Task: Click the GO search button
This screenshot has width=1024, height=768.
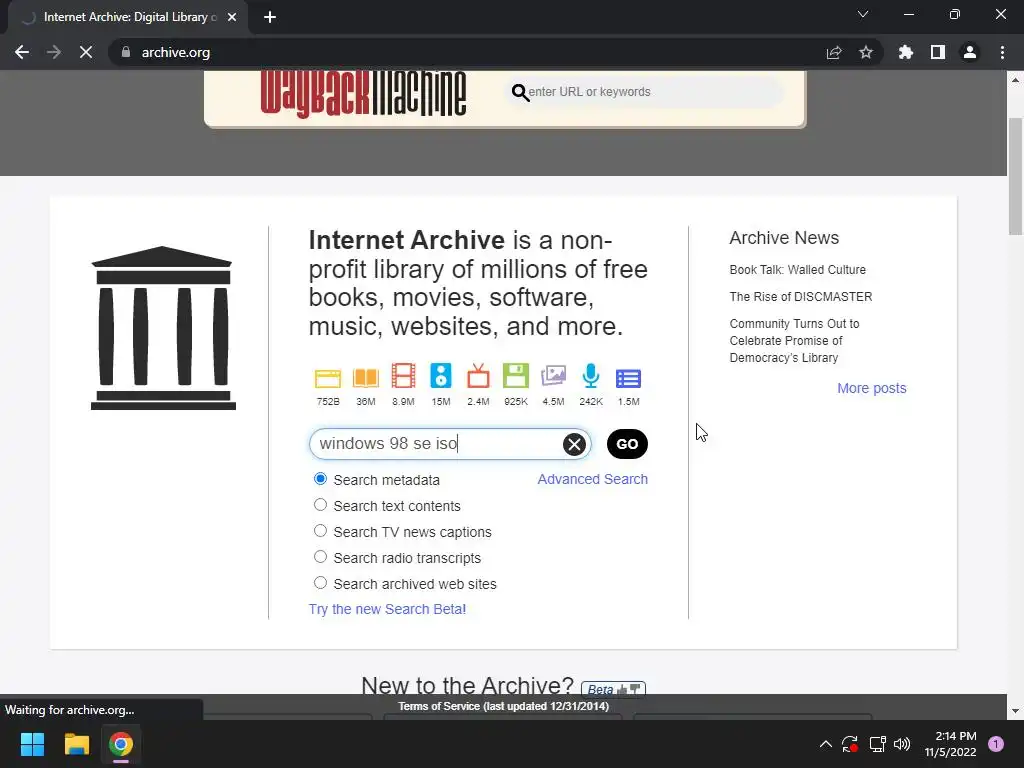Action: point(627,444)
